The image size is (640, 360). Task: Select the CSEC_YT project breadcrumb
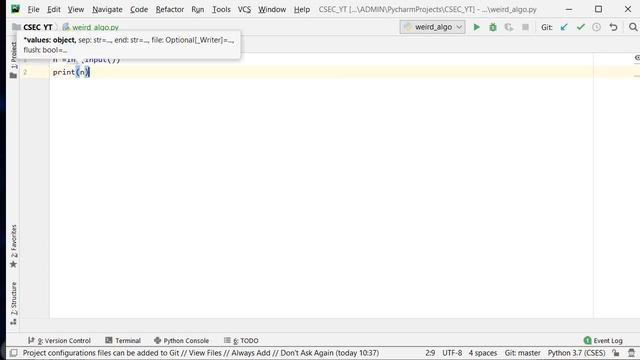click(x=33, y=27)
